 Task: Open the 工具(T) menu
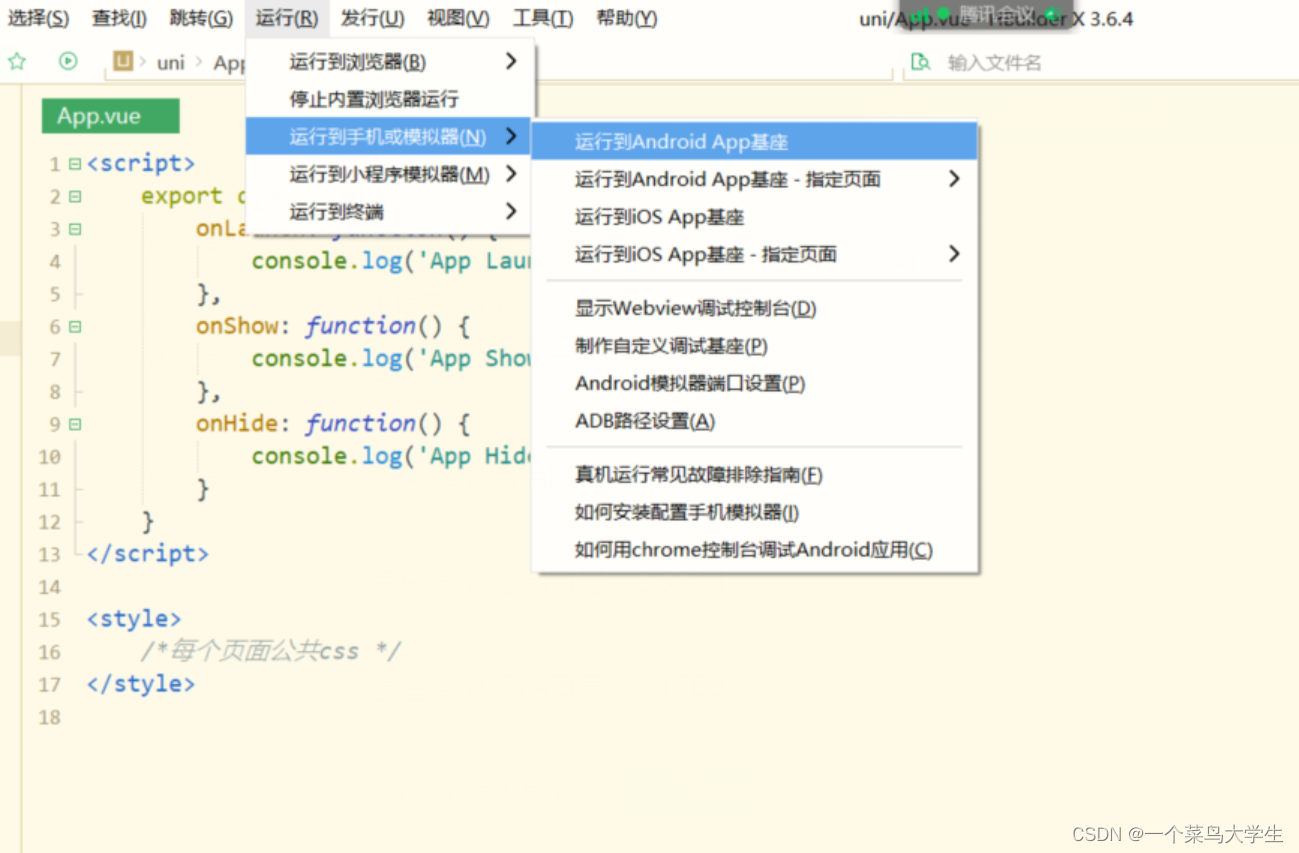[x=543, y=18]
